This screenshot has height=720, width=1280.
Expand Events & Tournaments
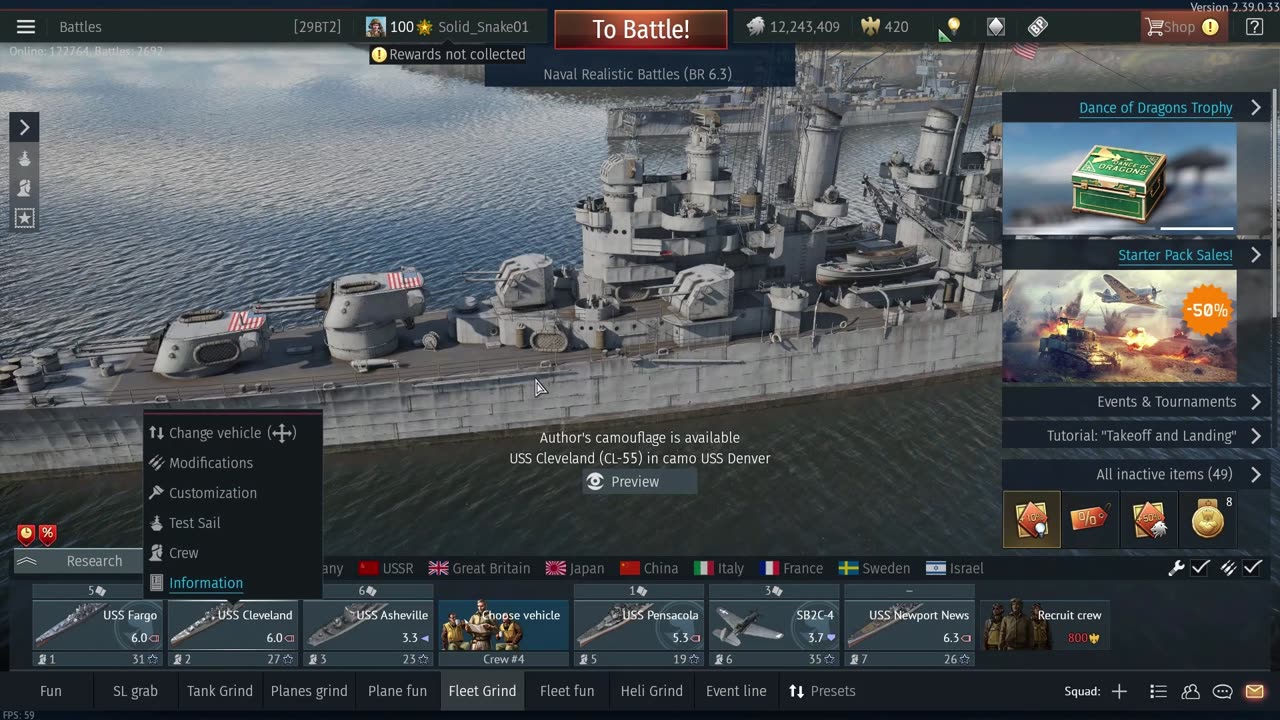click(1134, 402)
